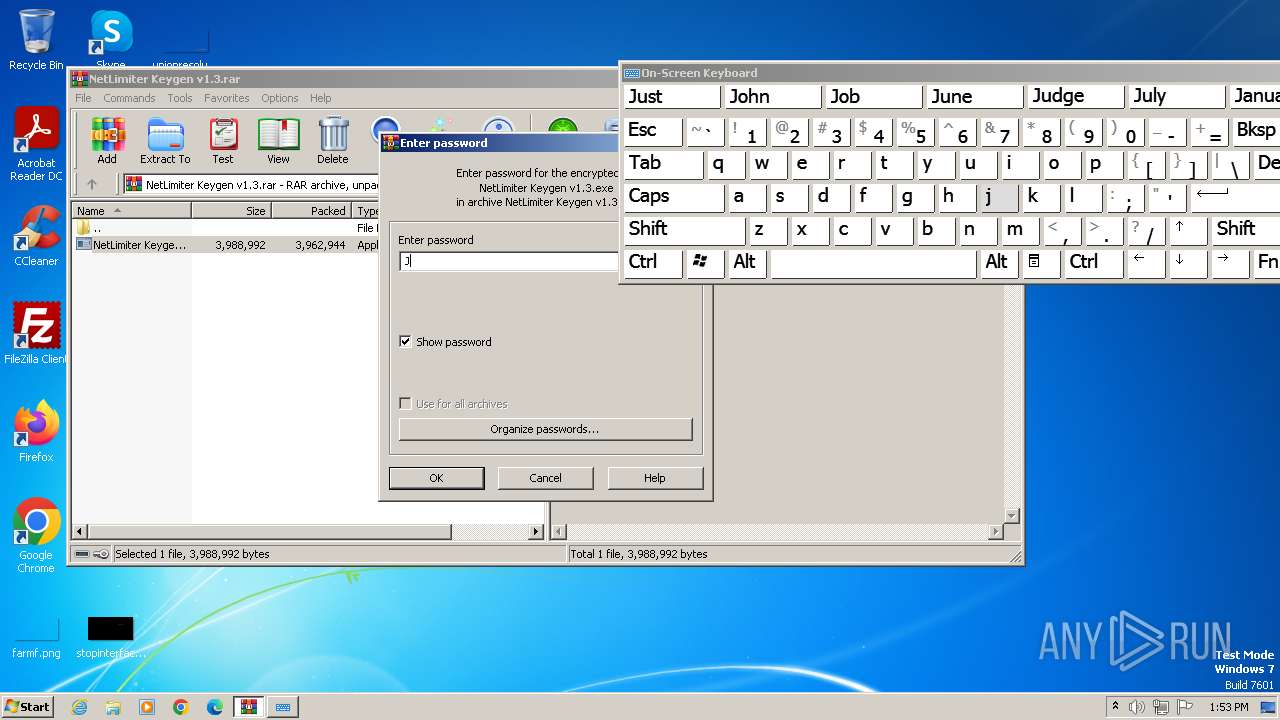Screen dimensions: 1280x720
Task: Open the Tools menu
Action: [x=180, y=98]
